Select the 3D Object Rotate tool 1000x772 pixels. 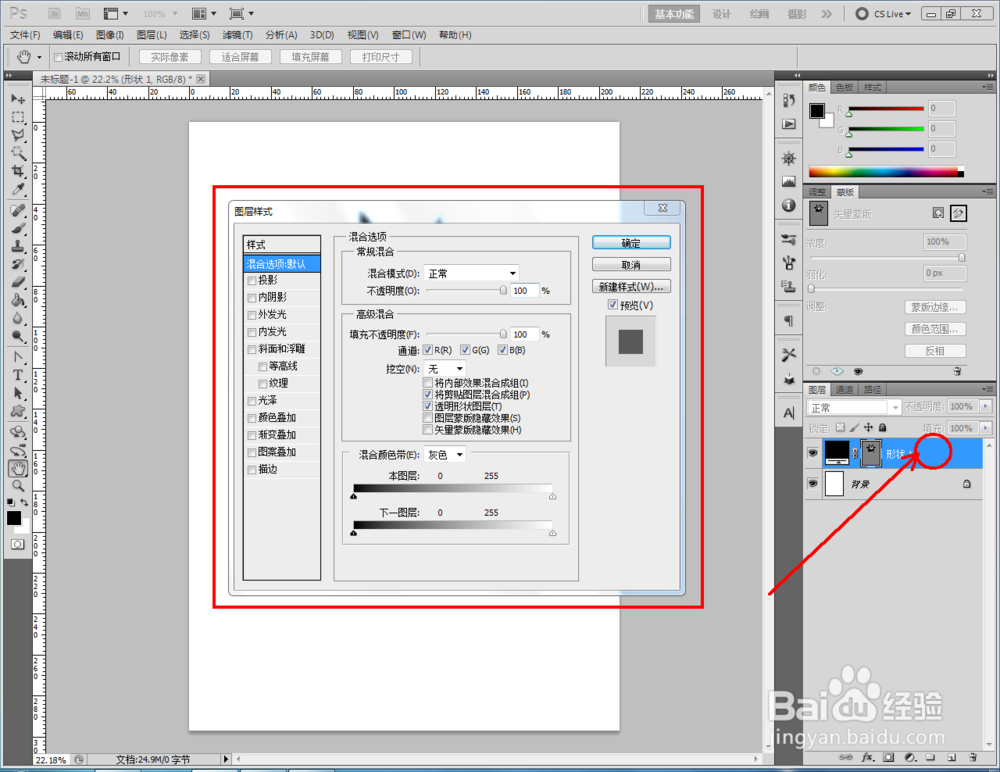point(18,433)
